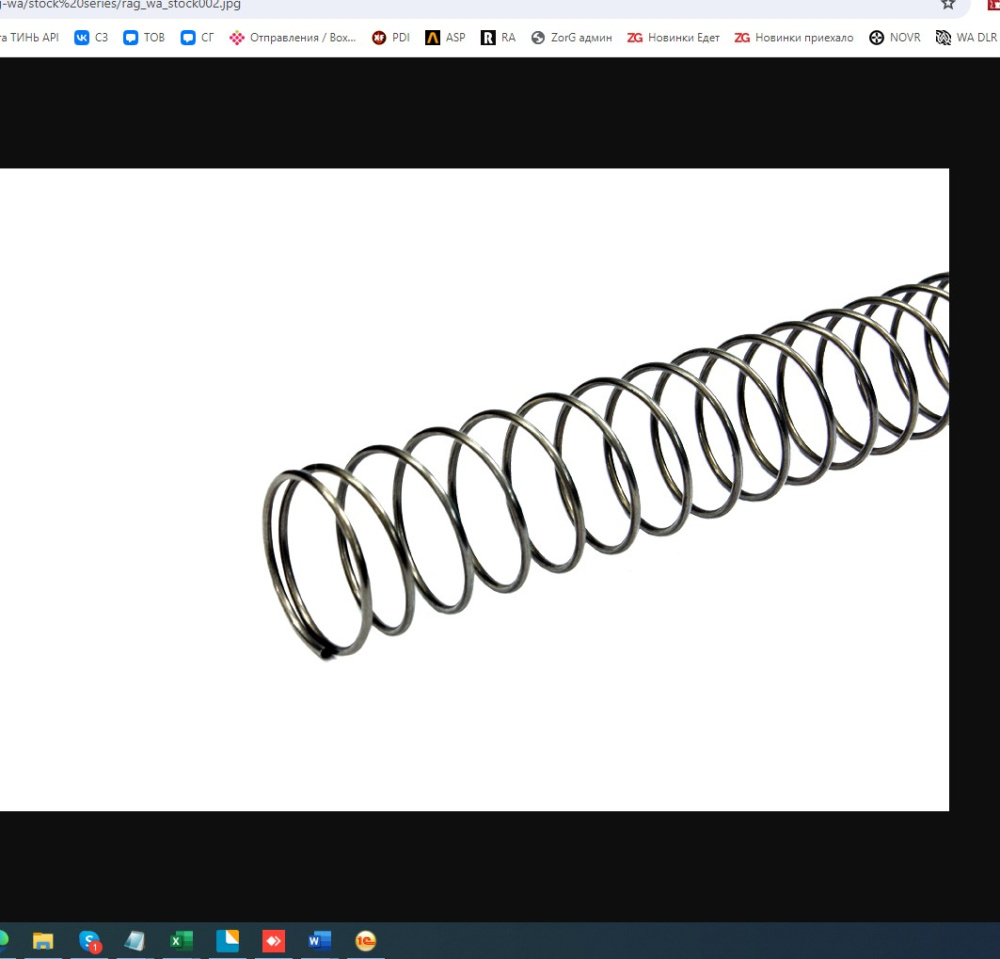
Task: Open the Отправления / Box... bookmark
Action: (x=293, y=38)
